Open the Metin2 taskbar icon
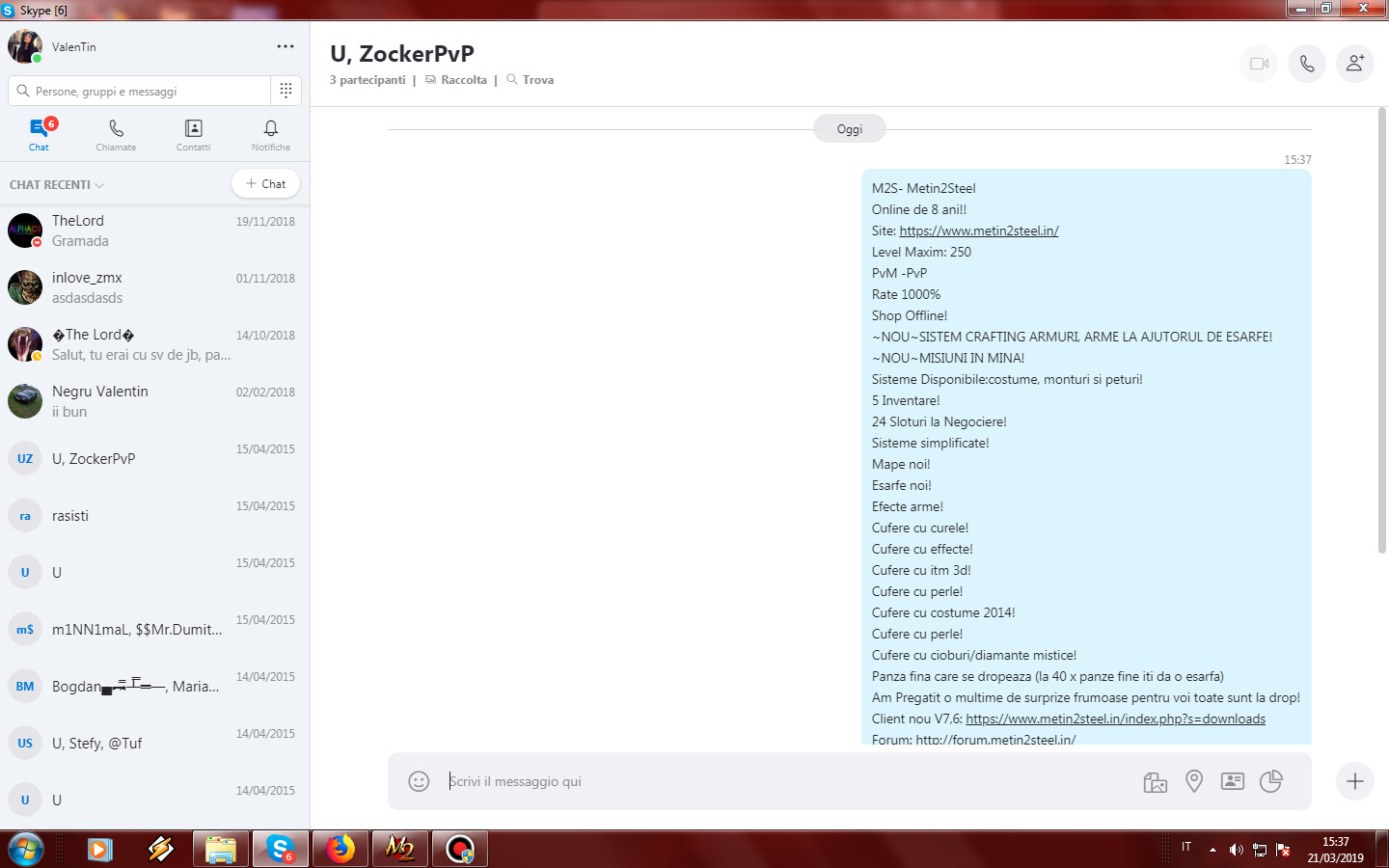1389x868 pixels. click(400, 850)
